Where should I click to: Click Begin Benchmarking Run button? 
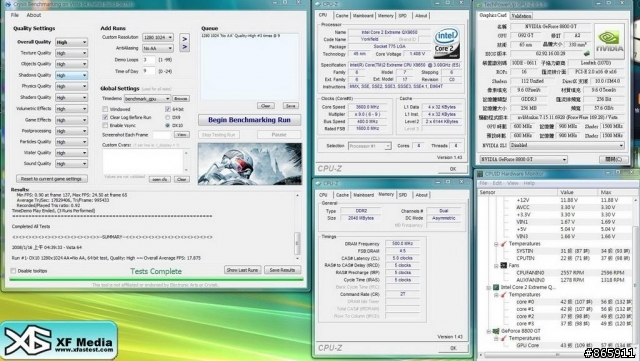[249, 120]
